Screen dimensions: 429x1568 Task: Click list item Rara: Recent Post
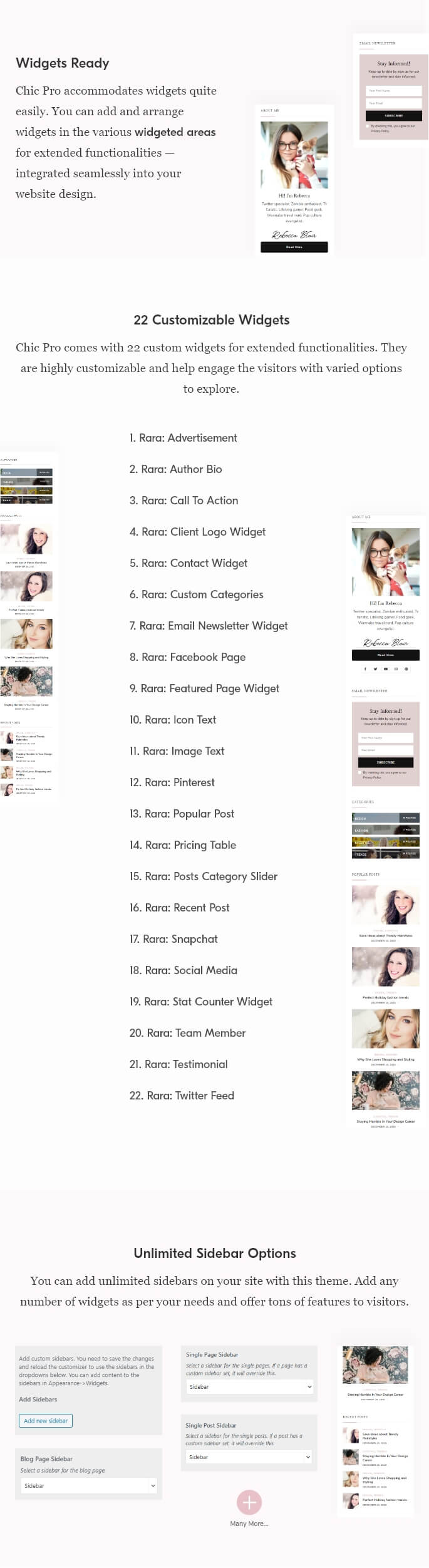point(179,908)
